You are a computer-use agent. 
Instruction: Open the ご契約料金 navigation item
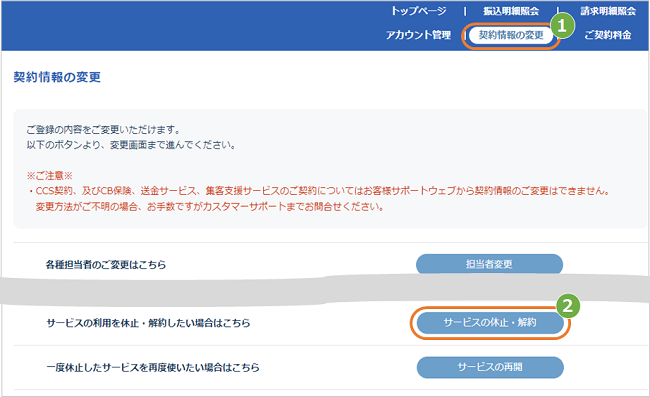[x=608, y=35]
